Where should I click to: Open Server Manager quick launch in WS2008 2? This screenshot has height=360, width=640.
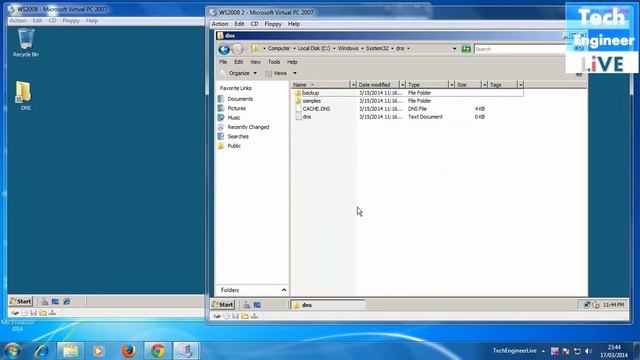pos(247,305)
